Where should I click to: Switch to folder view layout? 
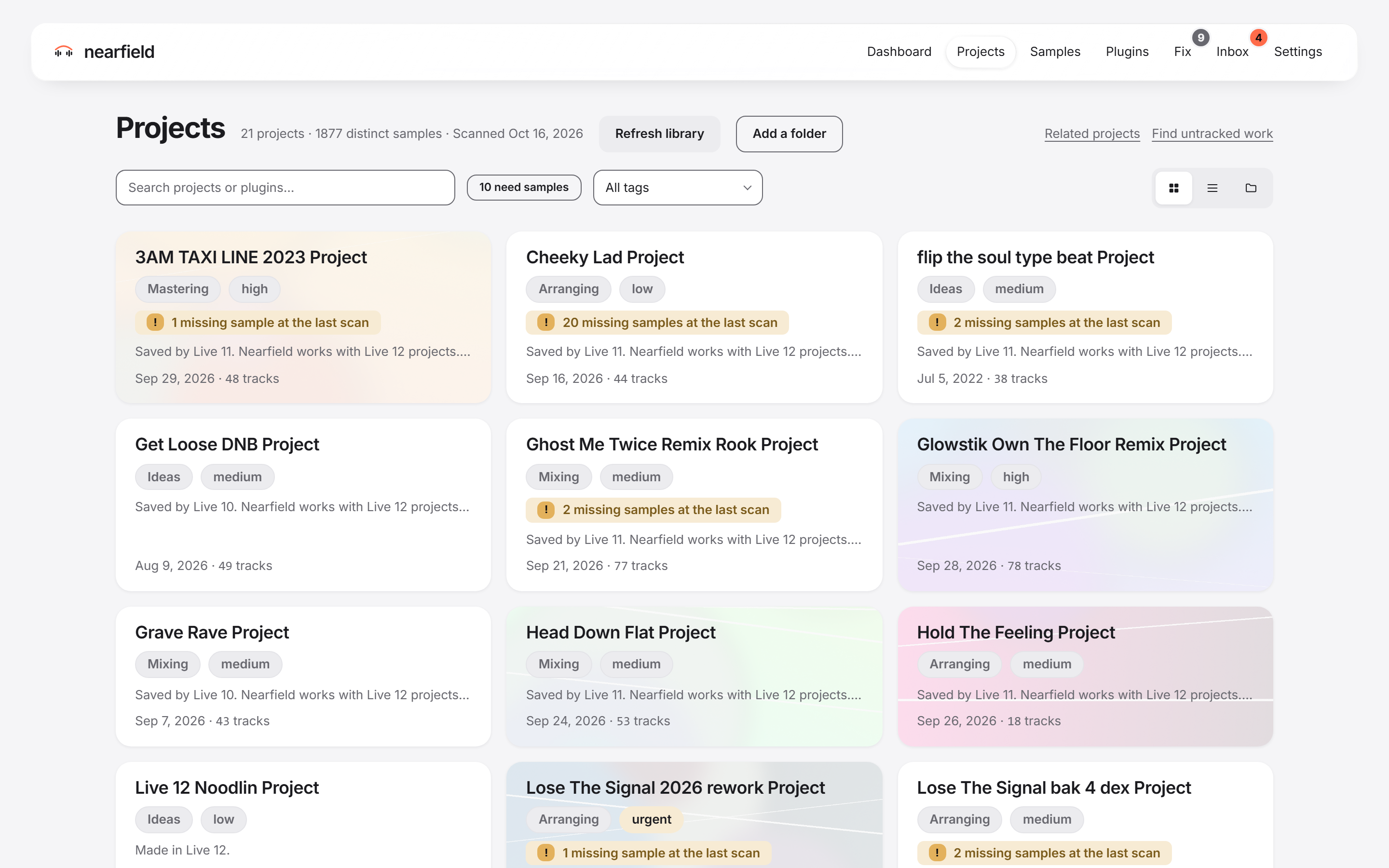1251,188
